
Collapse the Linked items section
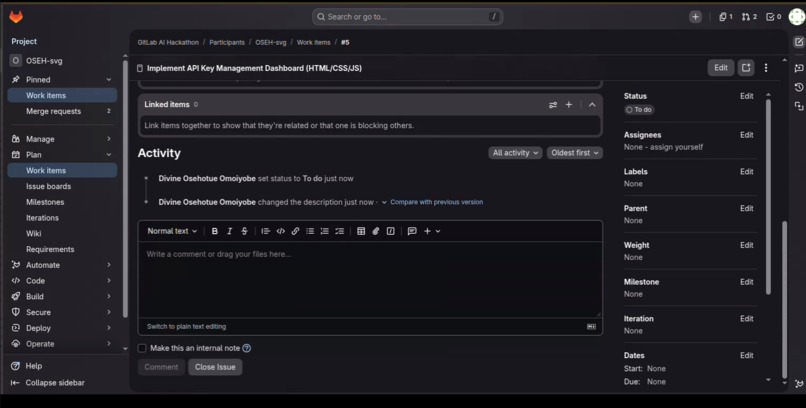point(592,105)
